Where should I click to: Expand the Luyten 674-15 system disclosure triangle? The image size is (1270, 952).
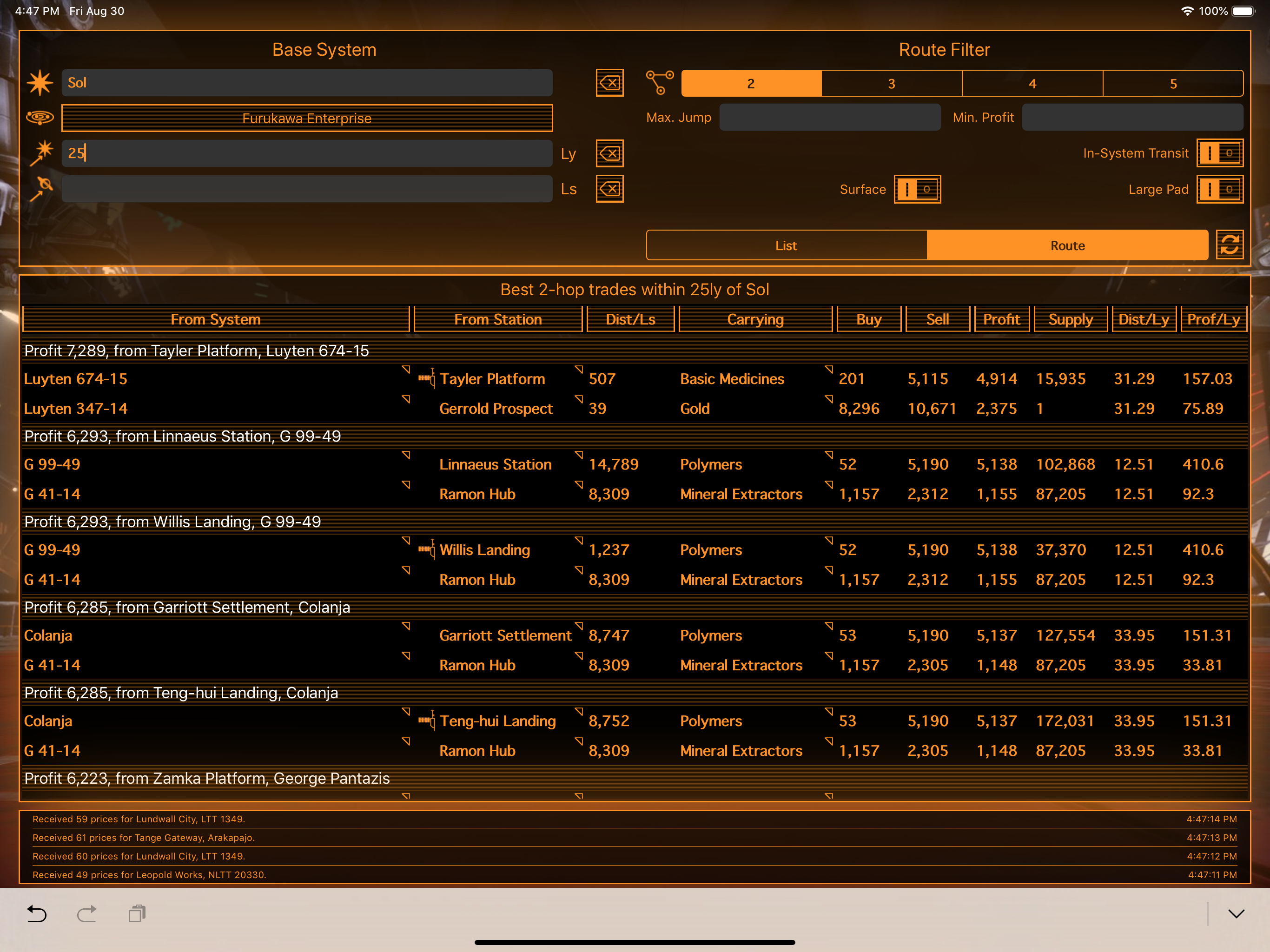click(406, 369)
